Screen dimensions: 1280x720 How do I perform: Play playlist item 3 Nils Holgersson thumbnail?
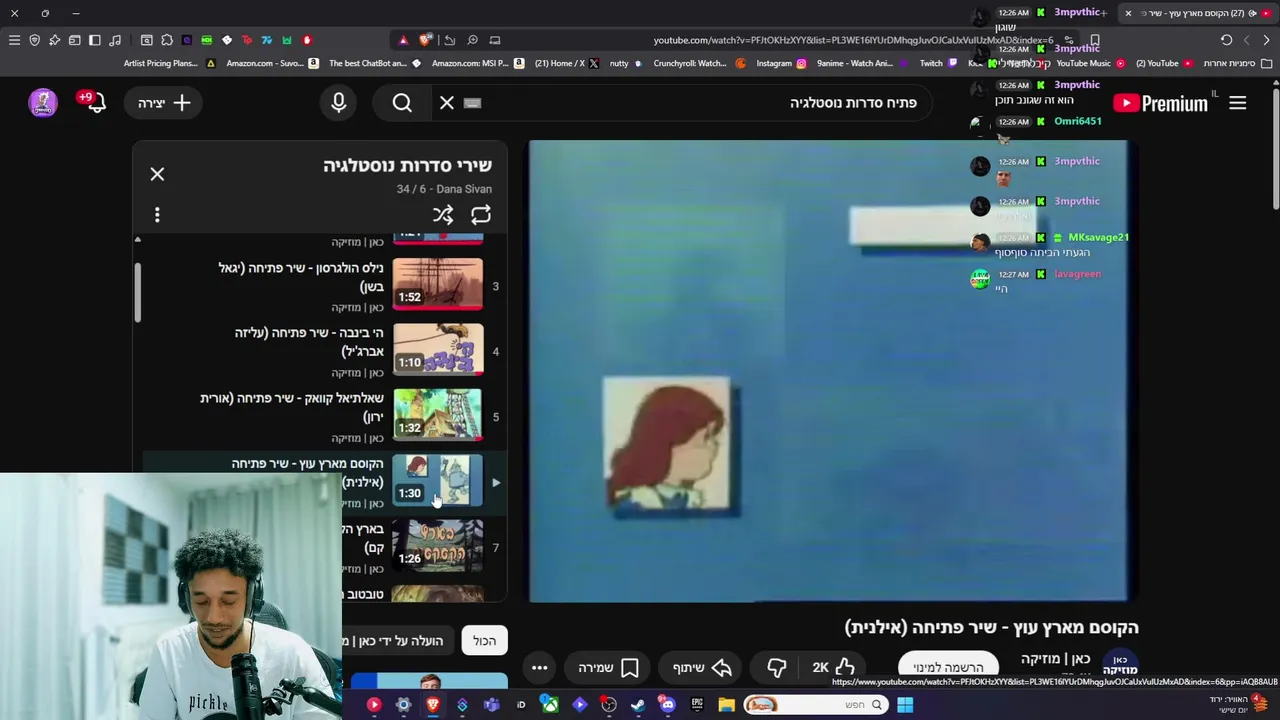click(438, 284)
